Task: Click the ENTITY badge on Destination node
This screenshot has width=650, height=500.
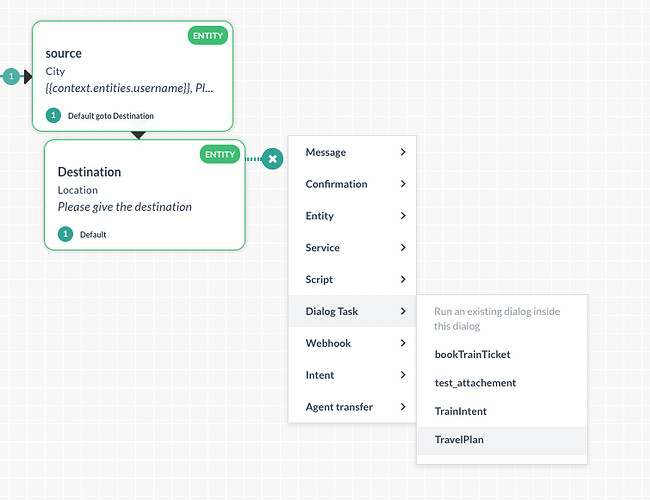Action: pyautogui.click(x=219, y=154)
